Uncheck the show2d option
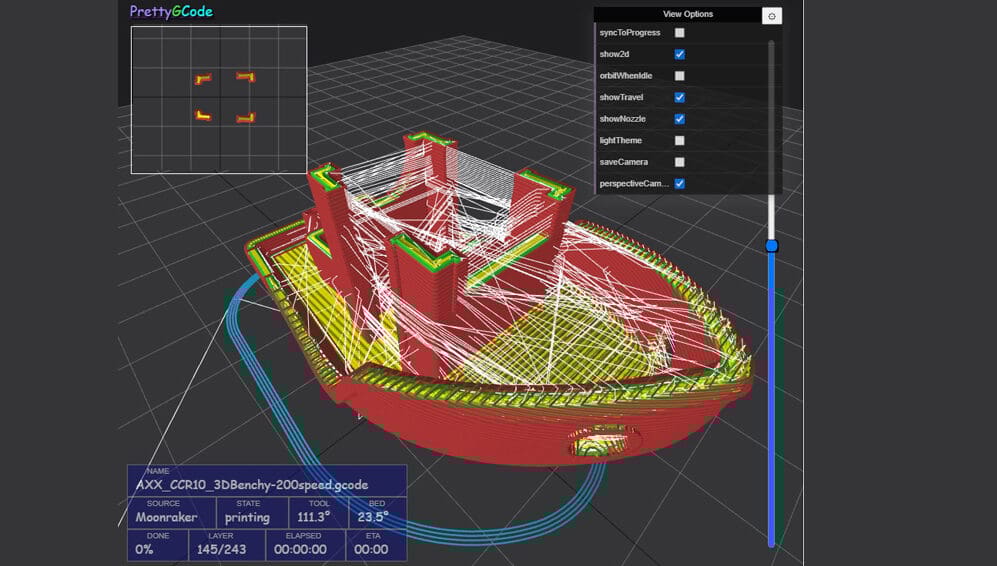The width and height of the screenshot is (997, 566). click(x=680, y=54)
